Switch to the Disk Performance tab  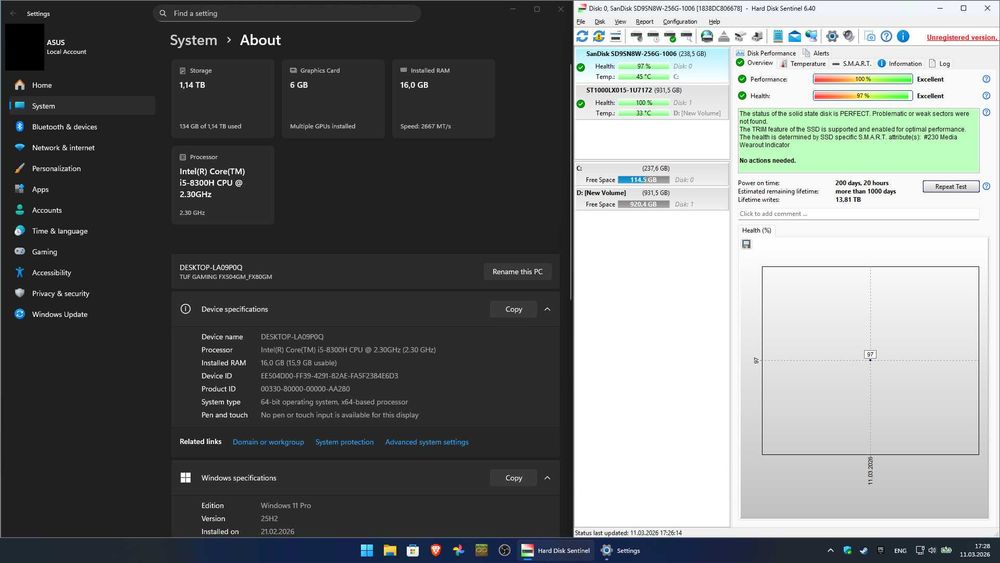[x=765, y=53]
